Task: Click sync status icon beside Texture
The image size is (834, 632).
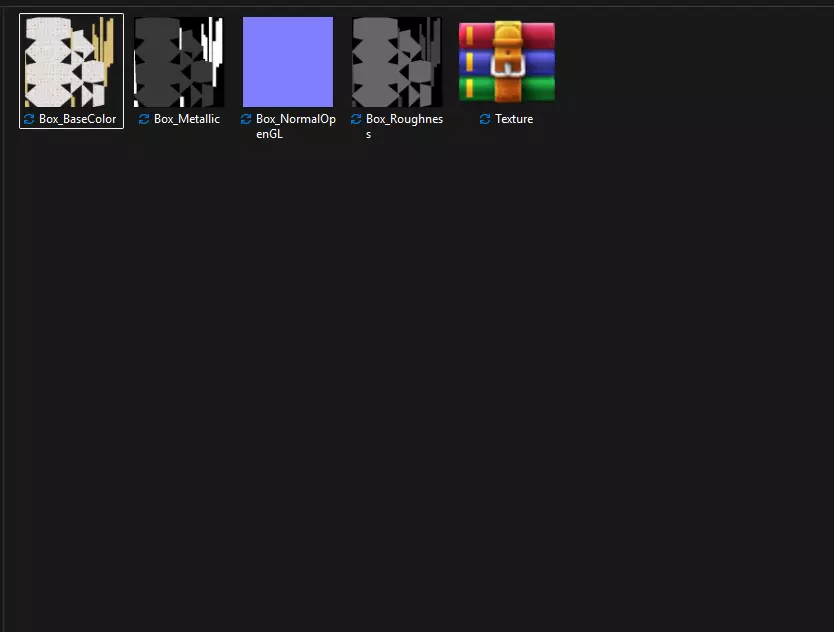Action: pos(485,119)
